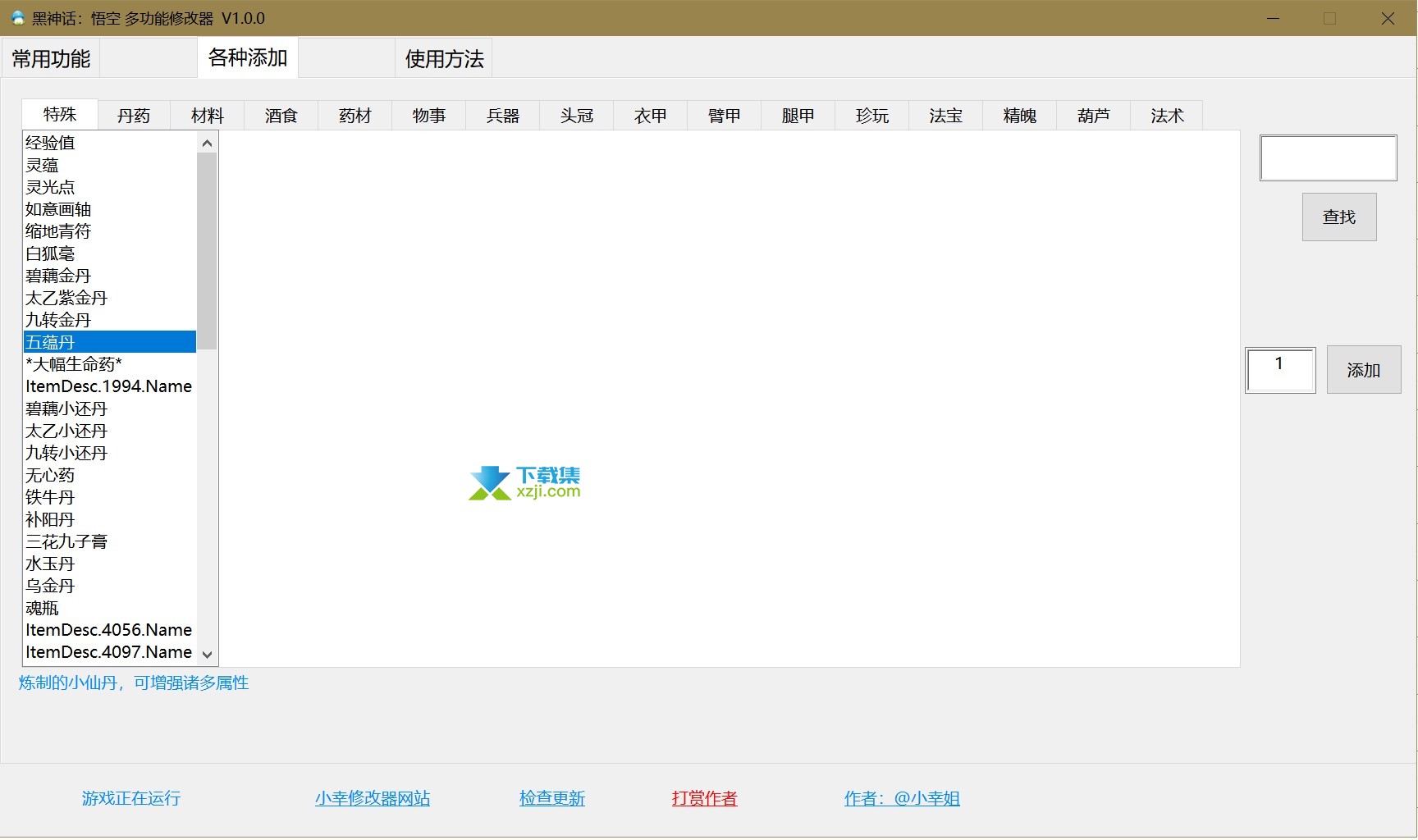Viewport: 1418px width, 840px height.
Task: Click the 查找 search button
Action: point(1339,217)
